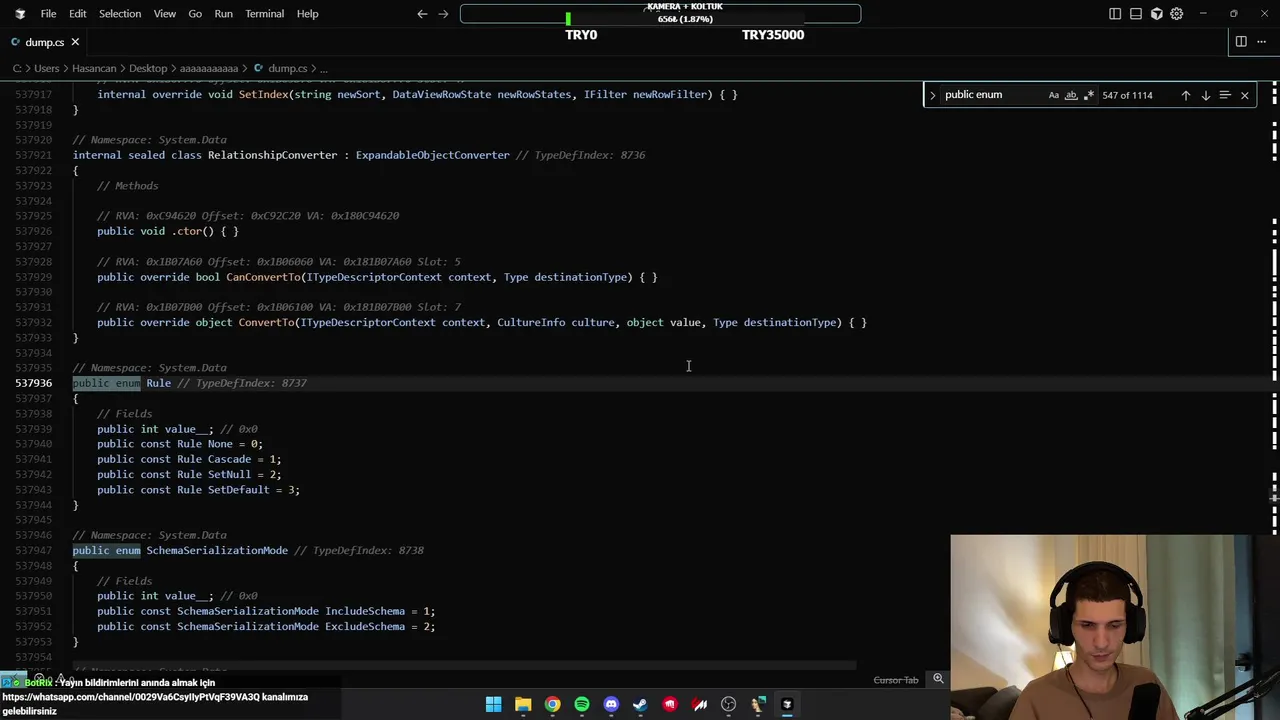Click the 'SetDefault = 3' constant line
The height and width of the screenshot is (720, 1280).
pos(198,490)
